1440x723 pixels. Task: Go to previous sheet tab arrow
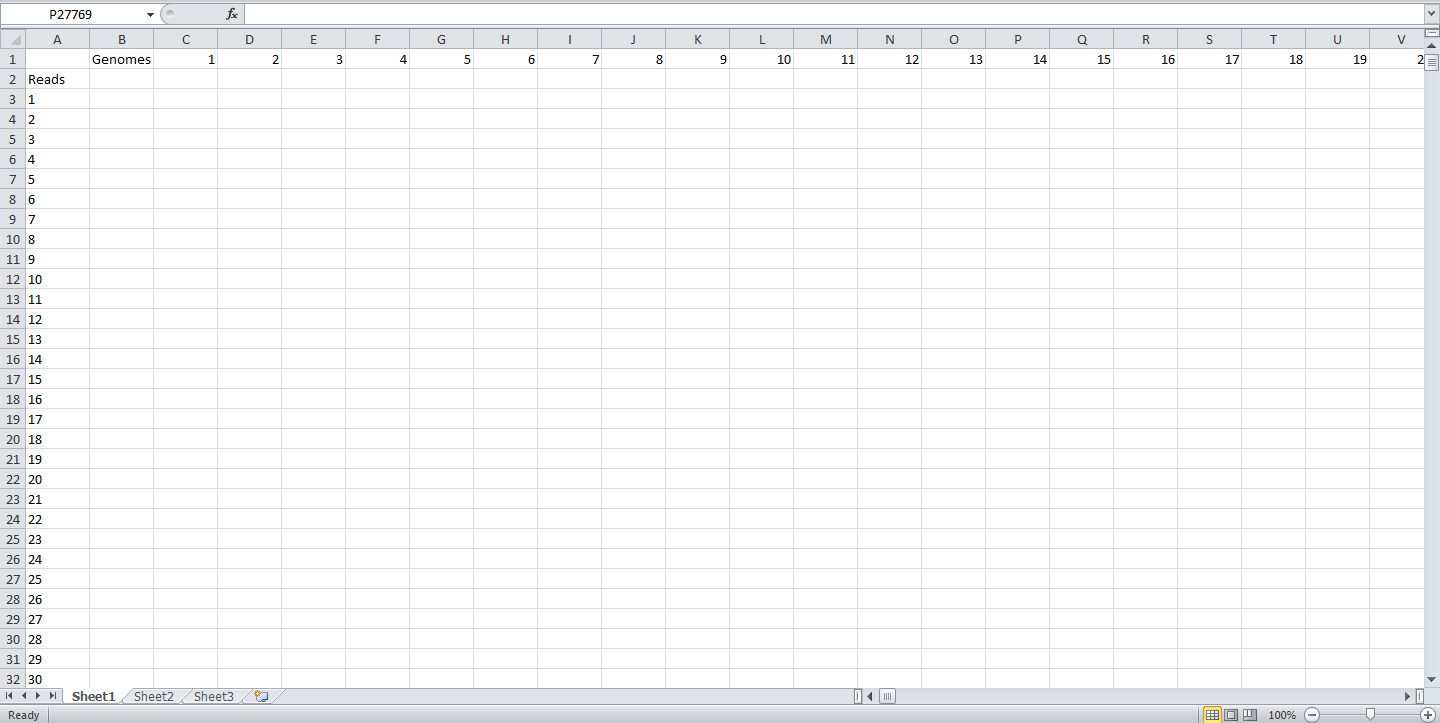24,696
